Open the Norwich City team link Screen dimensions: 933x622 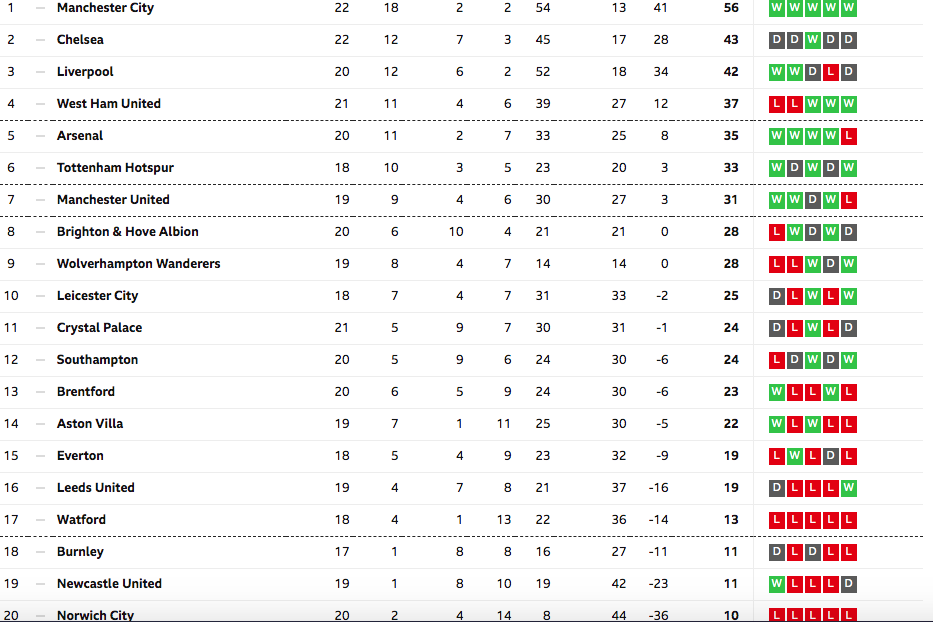[95, 615]
